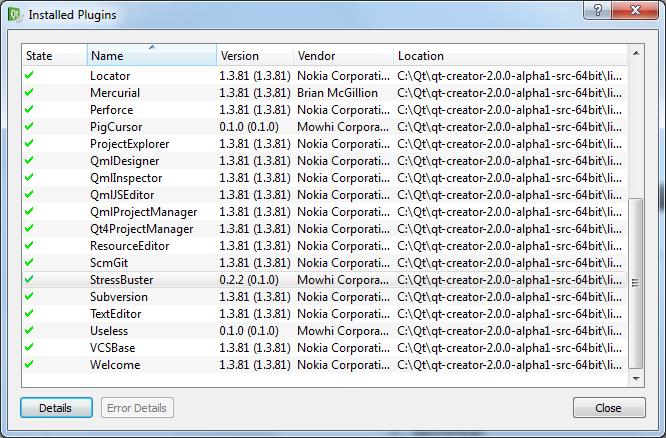This screenshot has width=666, height=438.
Task: Sort by the Vendor column header
Action: (x=343, y=56)
